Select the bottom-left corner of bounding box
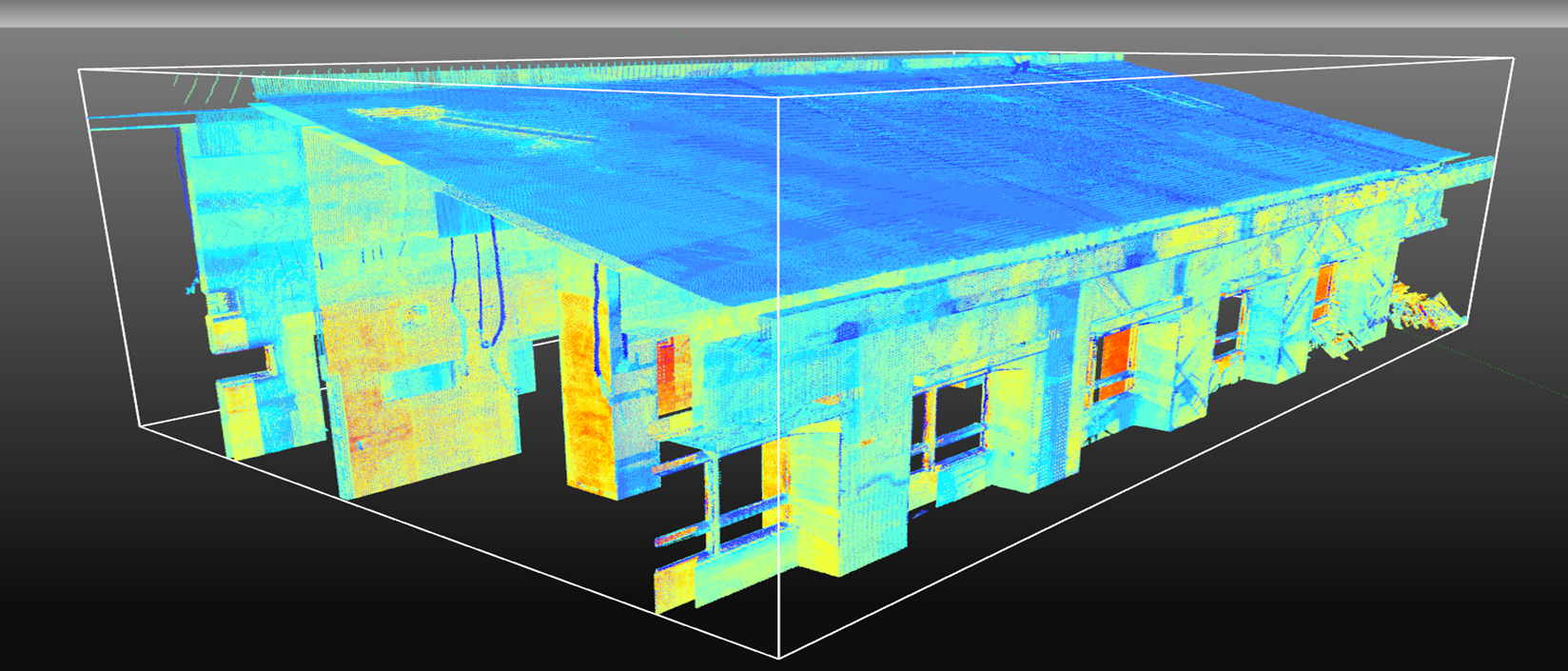 pyautogui.click(x=141, y=427)
